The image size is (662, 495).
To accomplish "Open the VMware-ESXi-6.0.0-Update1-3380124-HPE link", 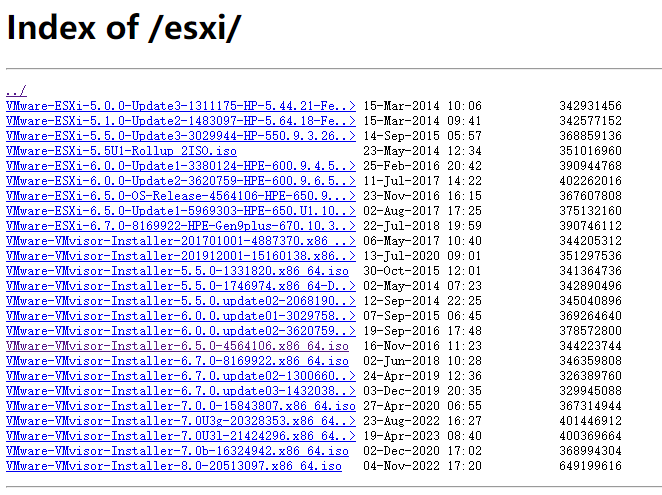I will [x=181, y=166].
